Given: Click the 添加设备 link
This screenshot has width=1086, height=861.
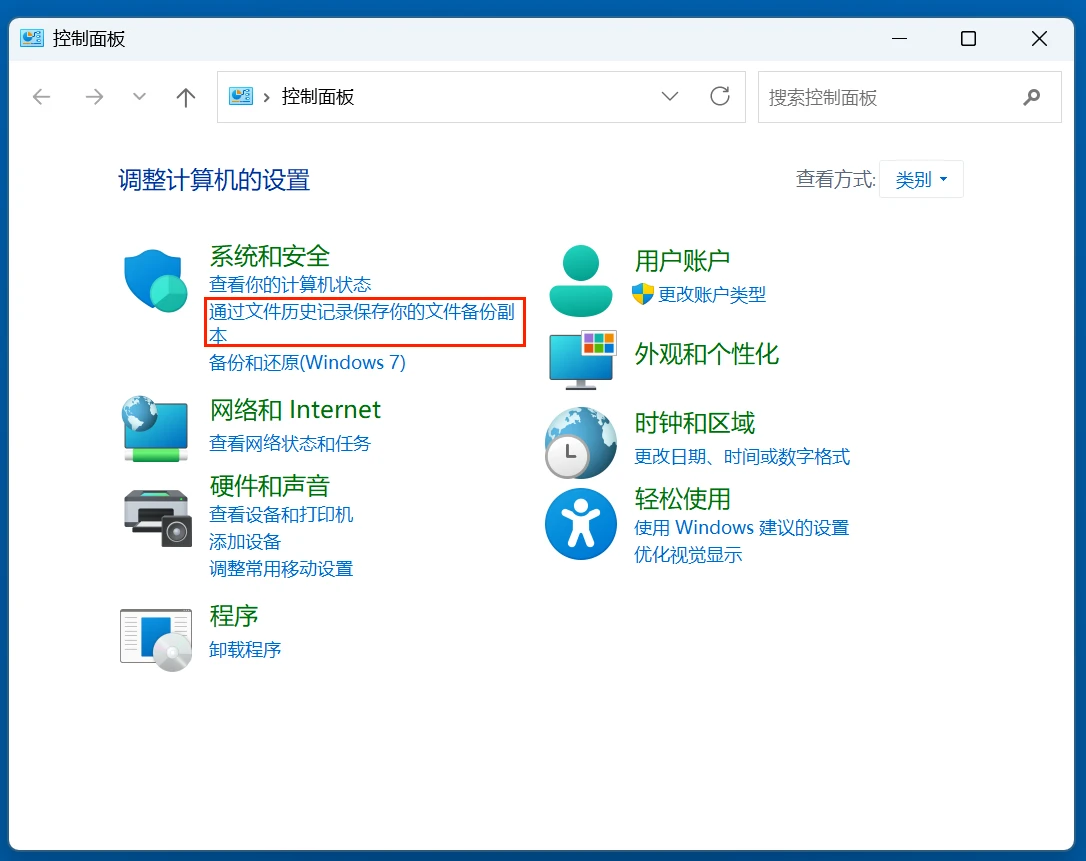Looking at the screenshot, I should click(x=245, y=542).
